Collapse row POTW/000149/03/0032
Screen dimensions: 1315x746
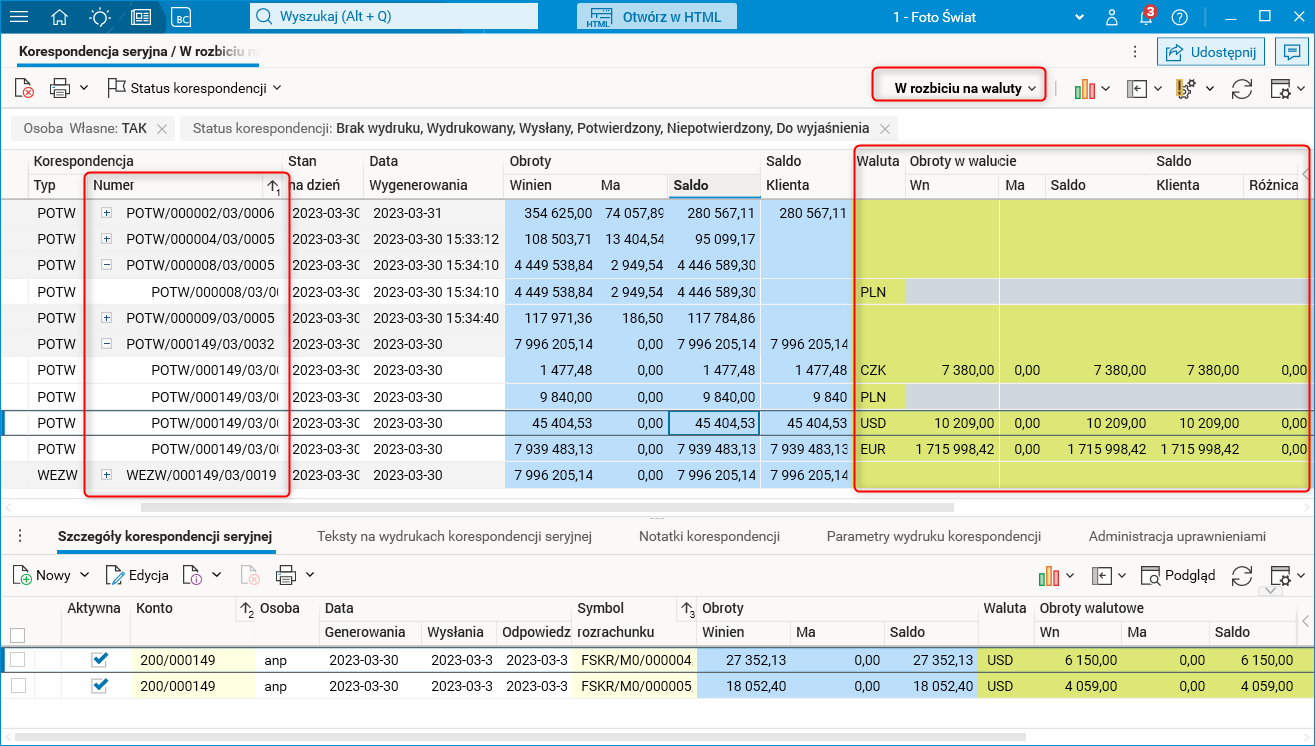click(107, 344)
